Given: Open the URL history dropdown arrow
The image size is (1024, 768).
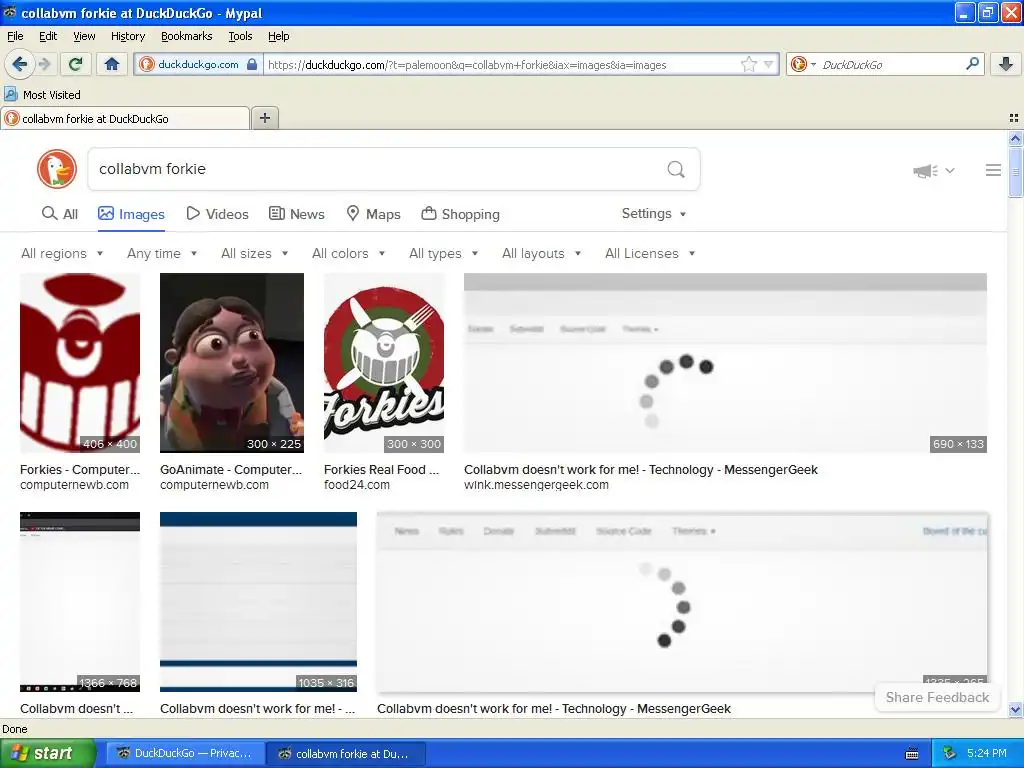Looking at the screenshot, I should (769, 64).
